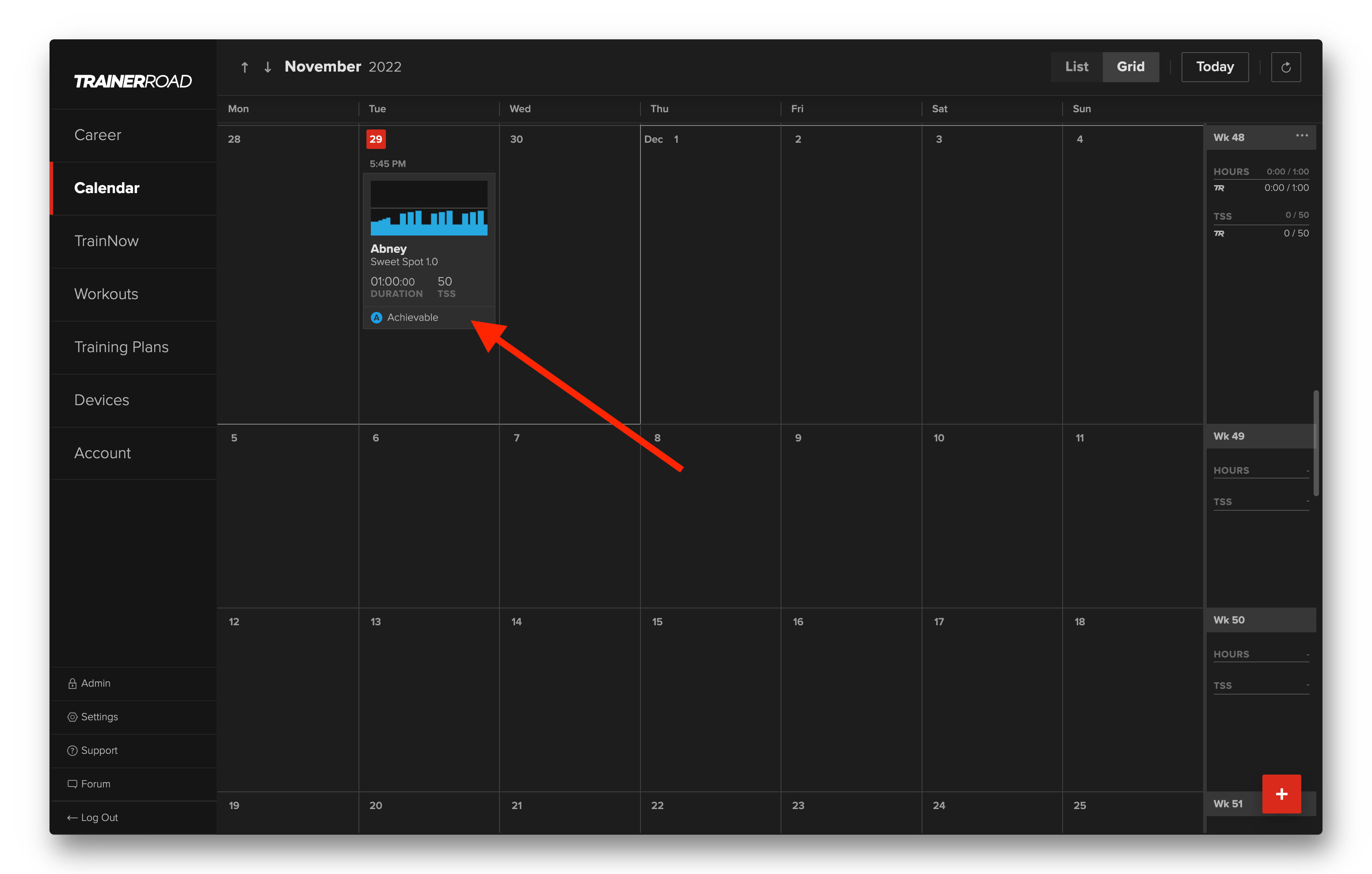
Task: Click the Achievable difficulty badge icon
Action: click(377, 317)
